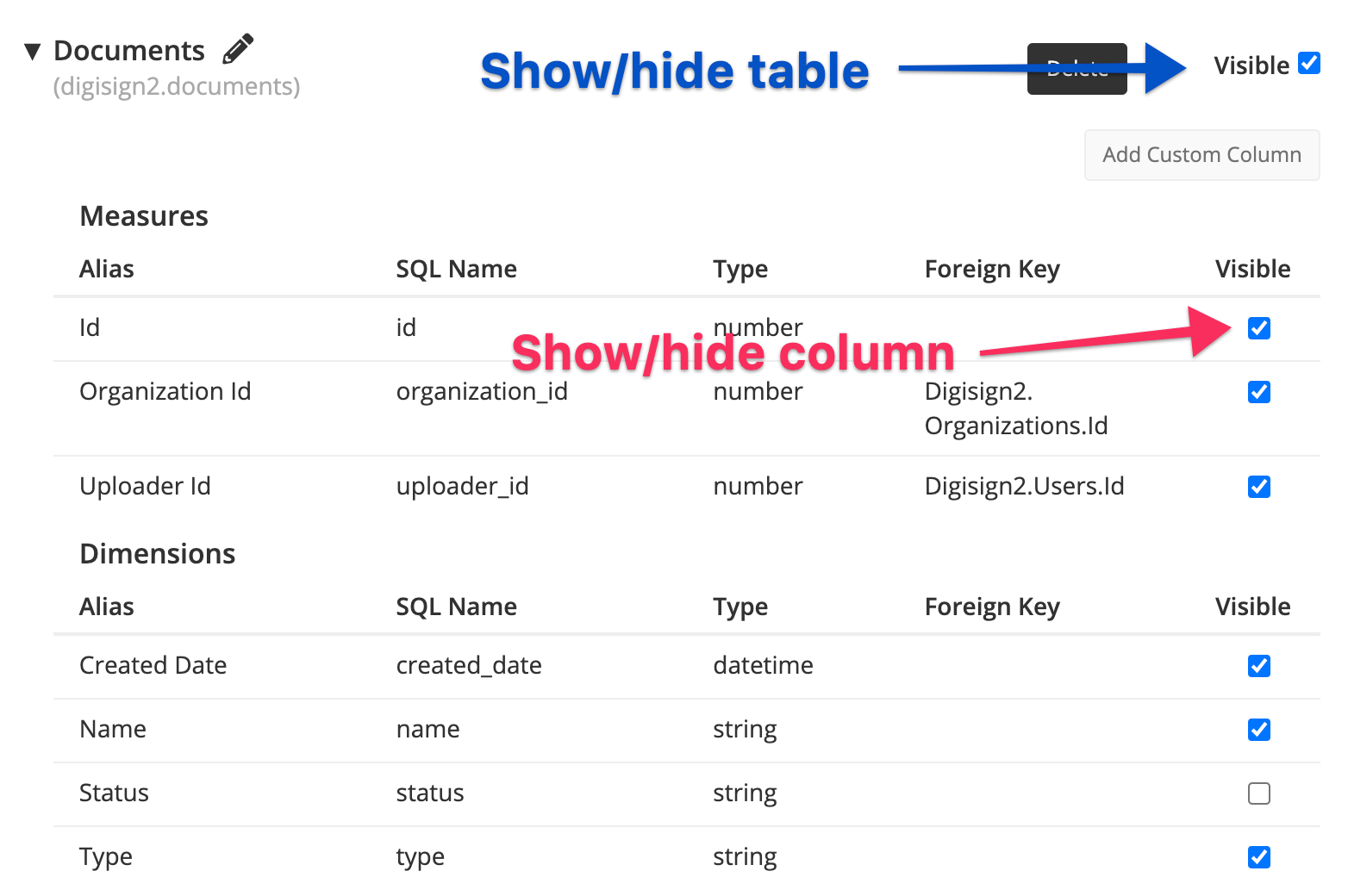Uncheck Visible for the Type column

click(x=1258, y=857)
